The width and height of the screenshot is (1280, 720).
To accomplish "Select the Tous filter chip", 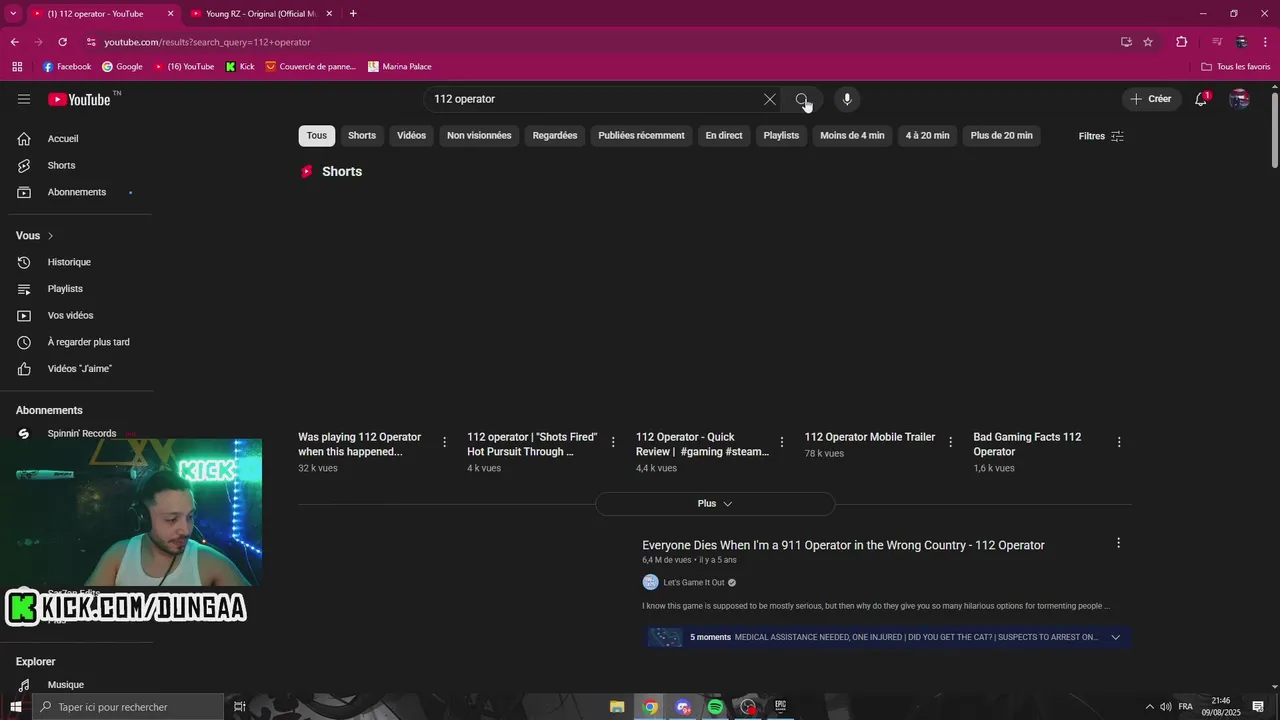I will [317, 136].
